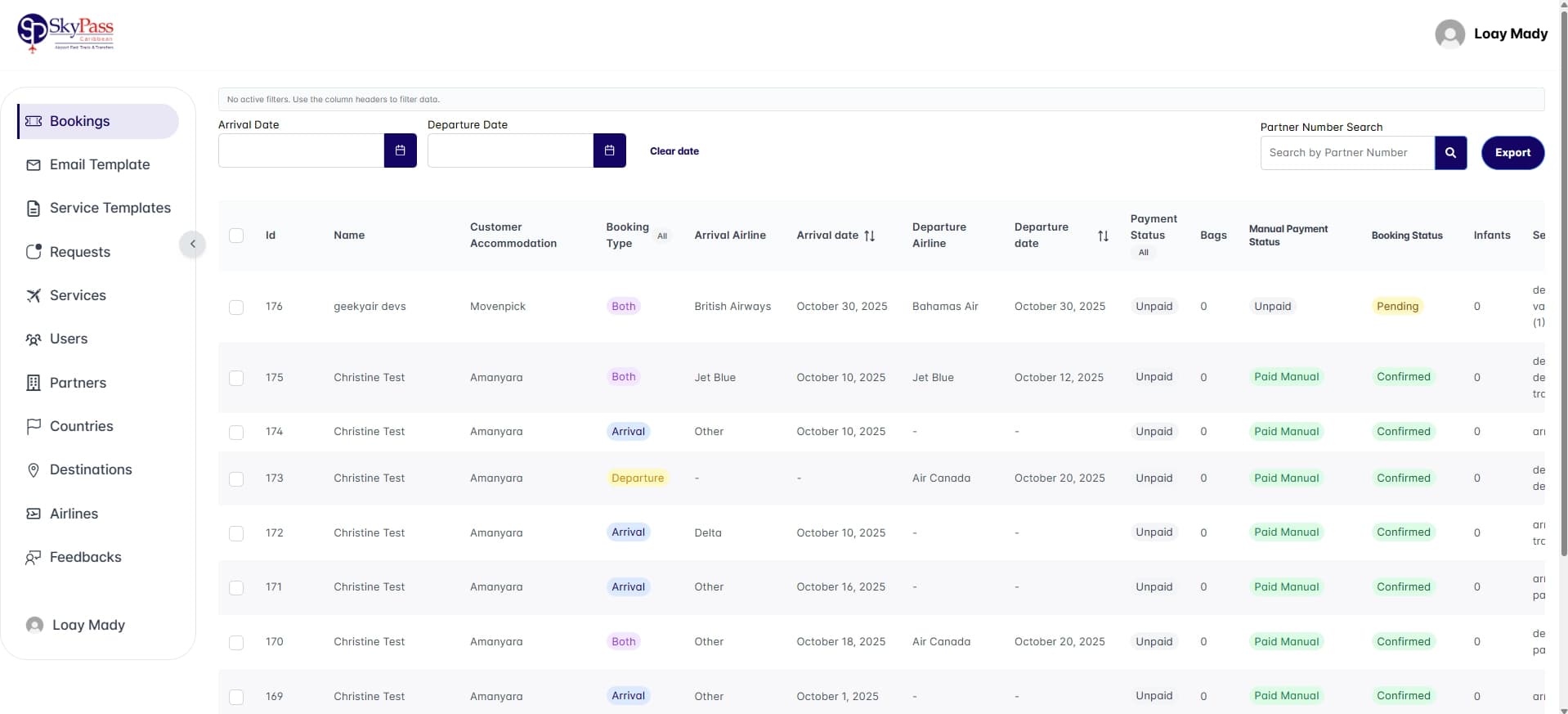Toggle the select-all checkbox in table header
Screen dimensions: 1568x714
pyautogui.click(x=236, y=236)
